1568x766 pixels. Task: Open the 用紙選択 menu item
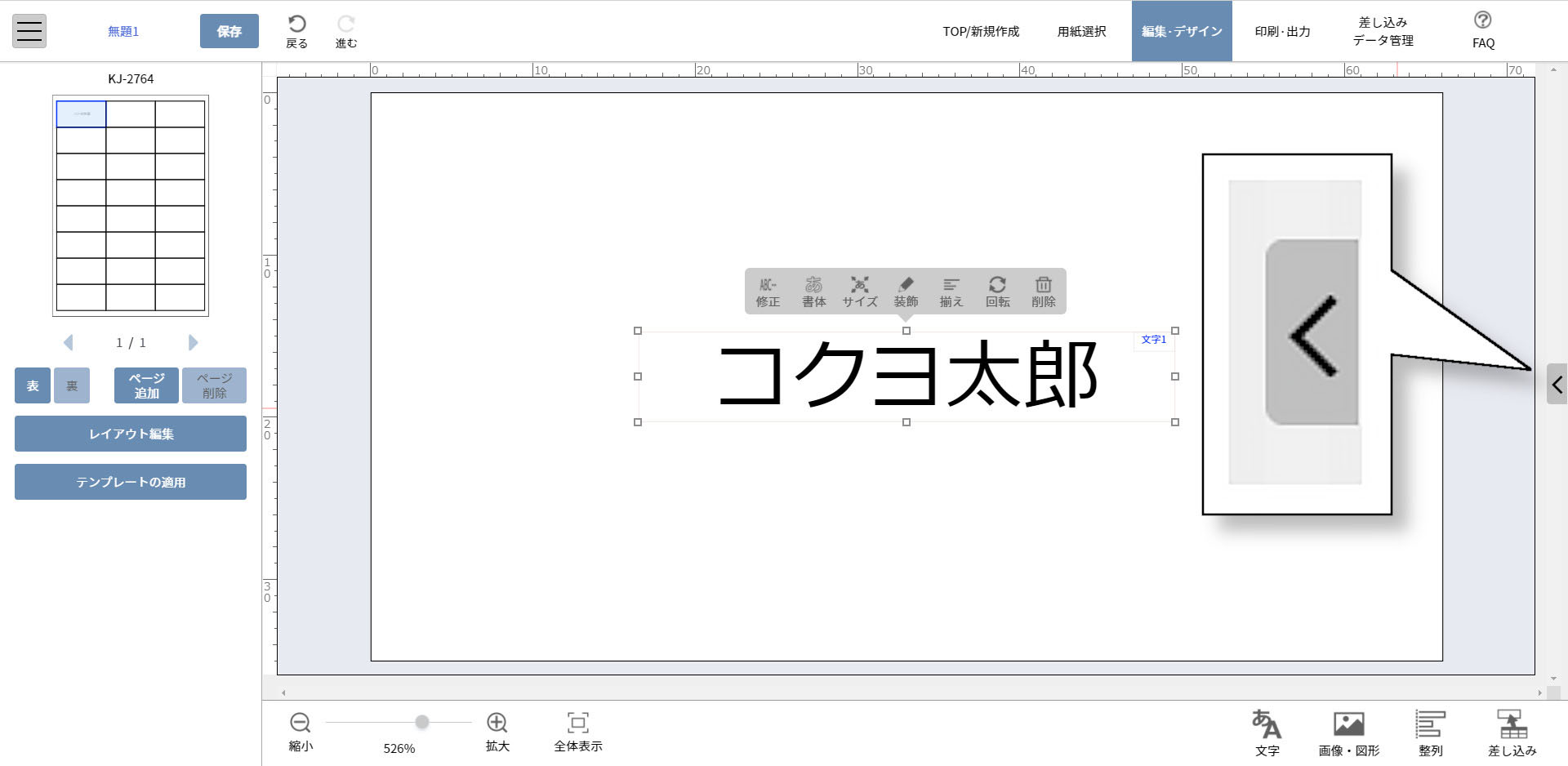pyautogui.click(x=1082, y=31)
